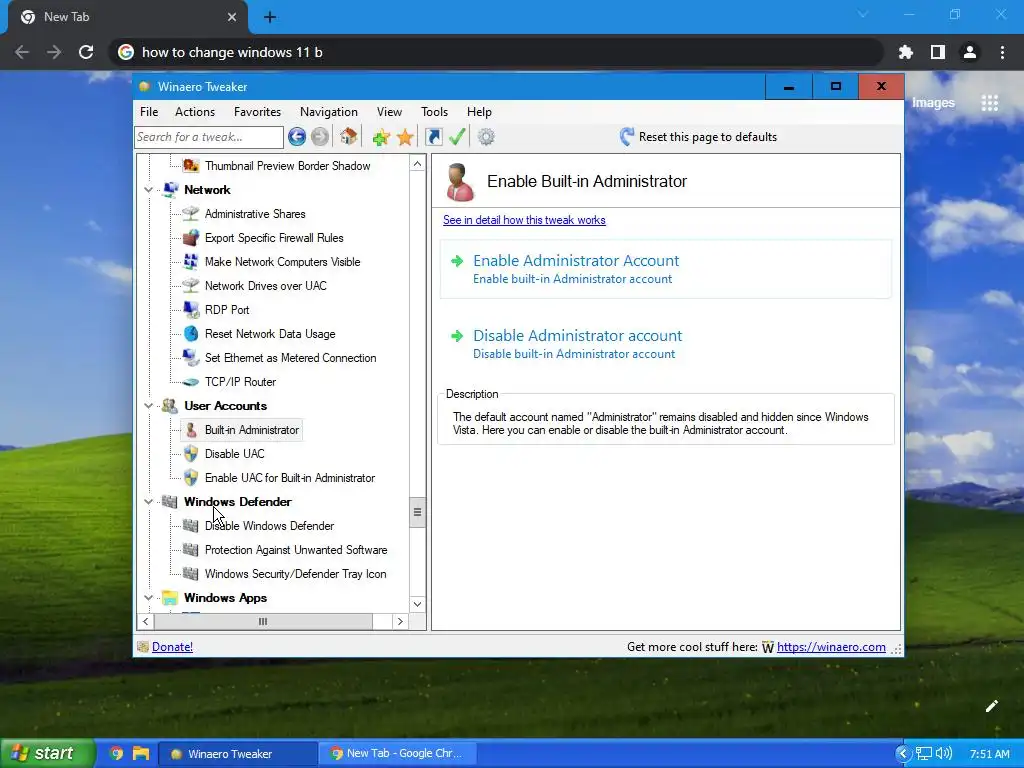Click the green checkmark toolbar icon
This screenshot has height=768, width=1024.
(x=457, y=136)
